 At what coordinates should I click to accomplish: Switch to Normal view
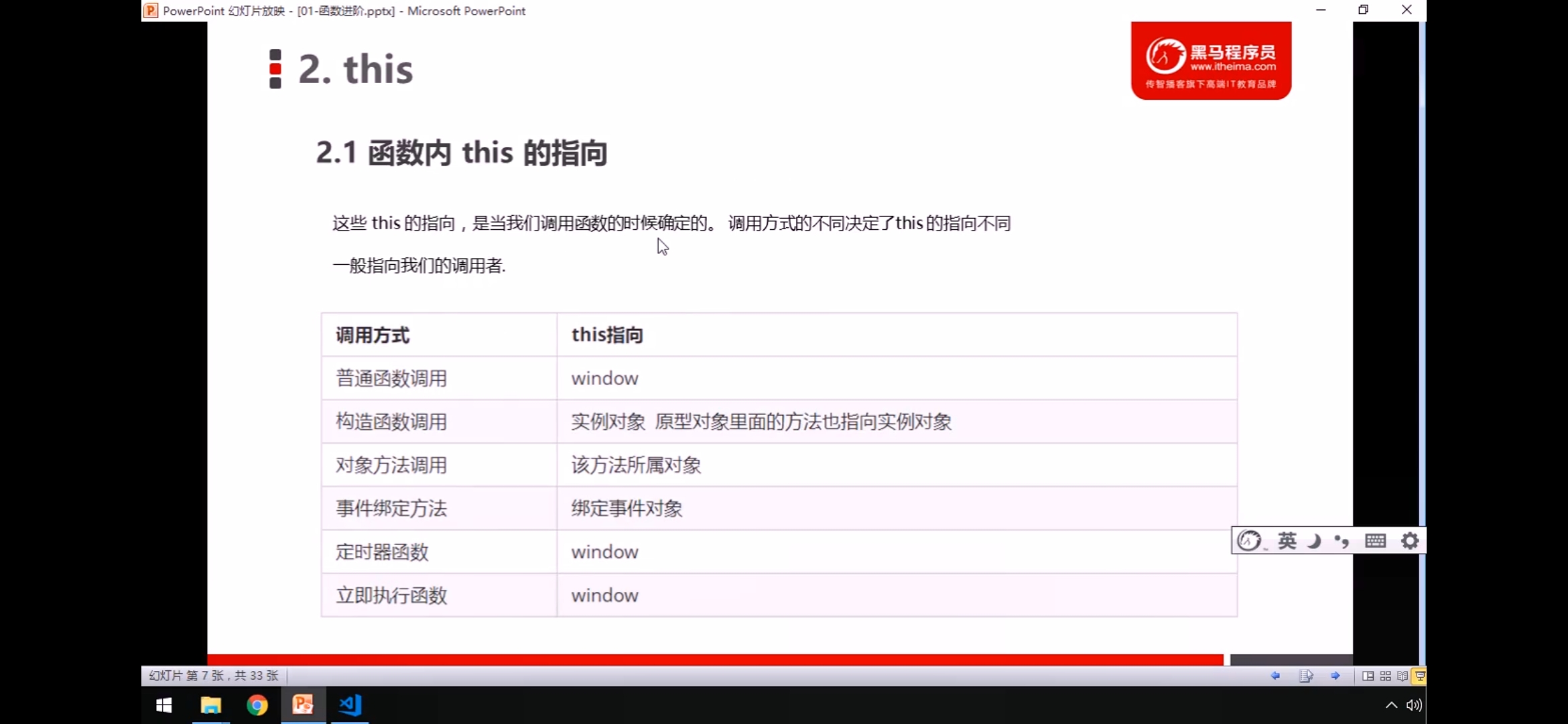(x=1368, y=676)
